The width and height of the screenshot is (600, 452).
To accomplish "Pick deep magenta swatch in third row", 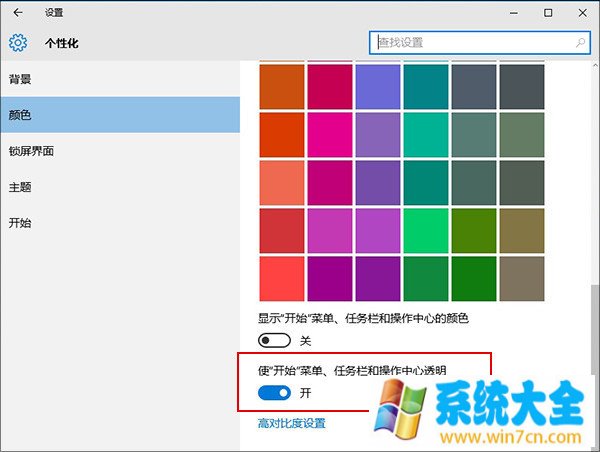I will pyautogui.click(x=330, y=183).
